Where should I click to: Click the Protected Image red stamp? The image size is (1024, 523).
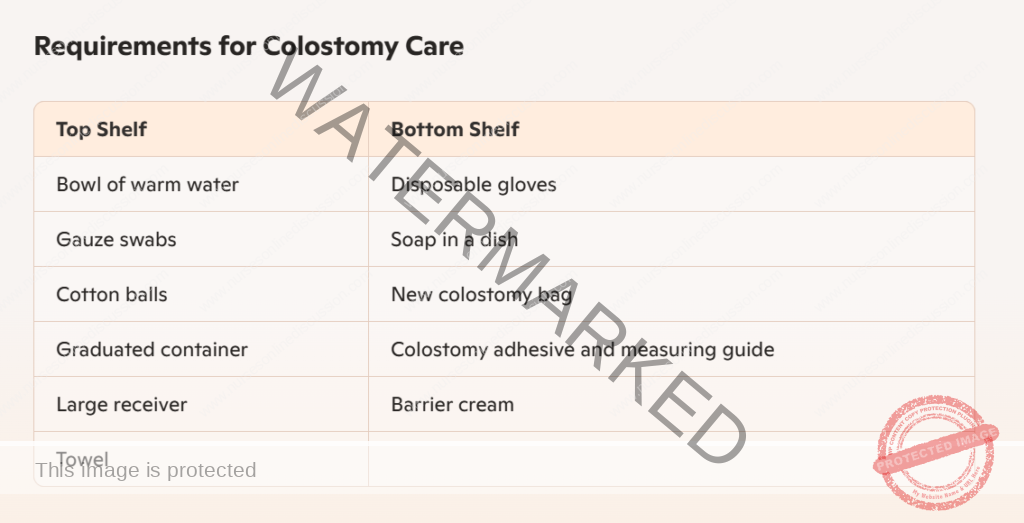(x=935, y=452)
